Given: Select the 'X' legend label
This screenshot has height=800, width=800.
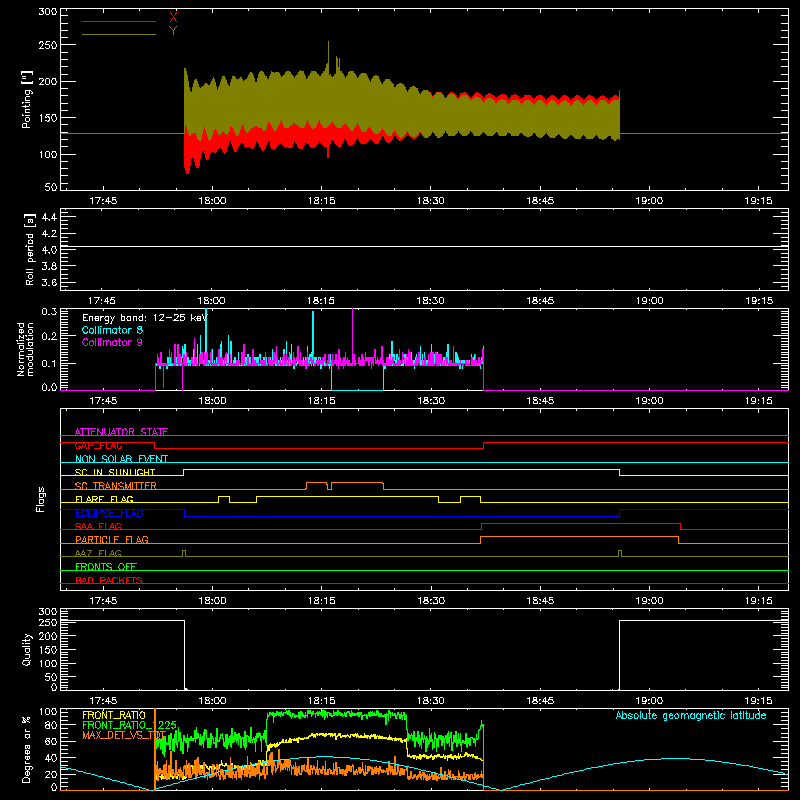Looking at the screenshot, I should 173,18.
